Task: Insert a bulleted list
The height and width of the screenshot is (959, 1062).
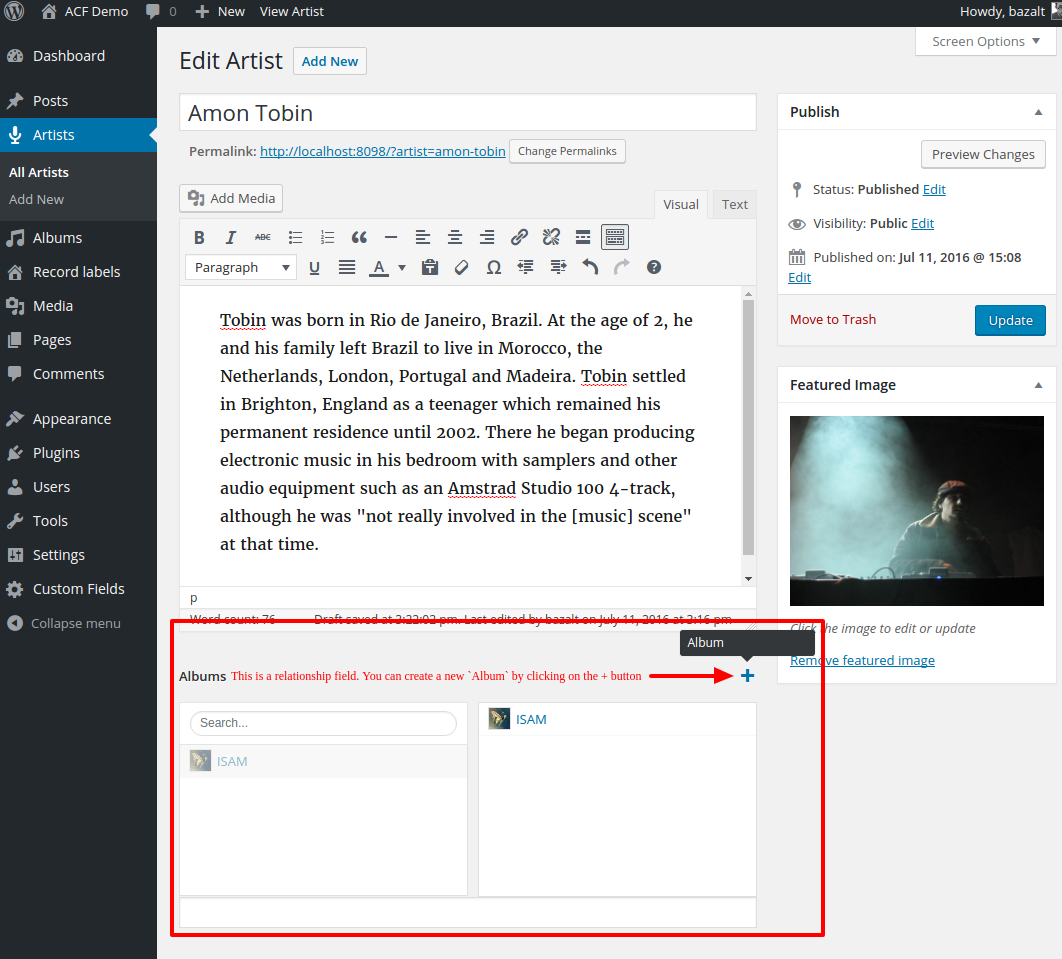Action: click(x=295, y=238)
